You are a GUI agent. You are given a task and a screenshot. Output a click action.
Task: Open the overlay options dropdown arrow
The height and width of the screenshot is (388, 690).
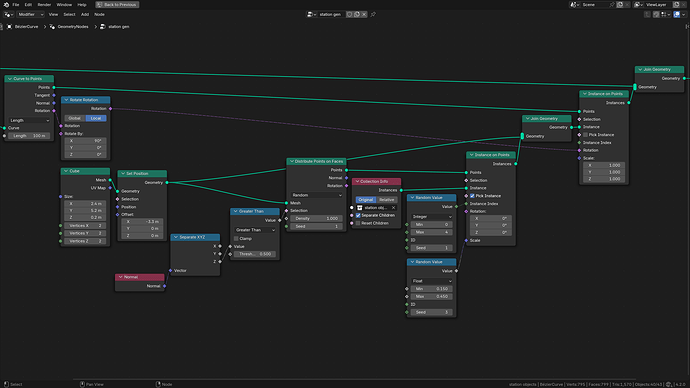[684, 15]
